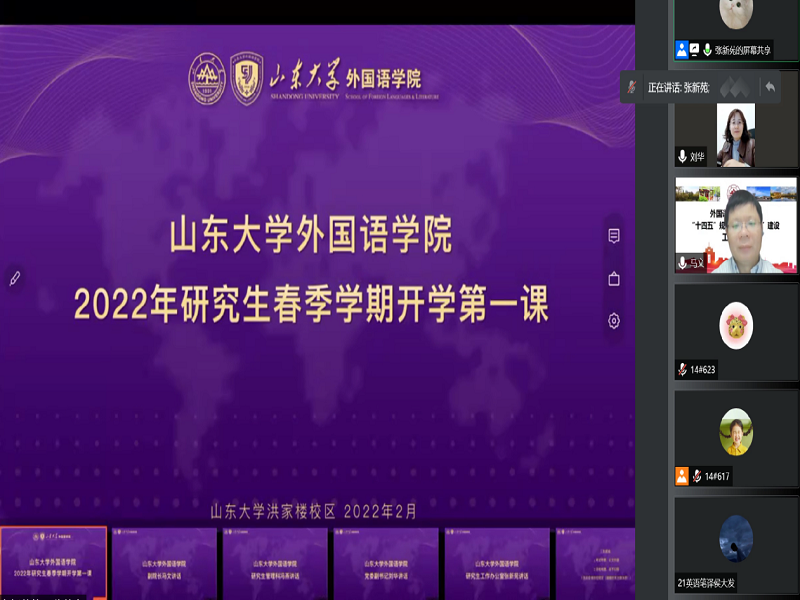Click the slide title 山东大学外国语学院
Image resolution: width=800 pixels, height=600 pixels.
(x=311, y=235)
